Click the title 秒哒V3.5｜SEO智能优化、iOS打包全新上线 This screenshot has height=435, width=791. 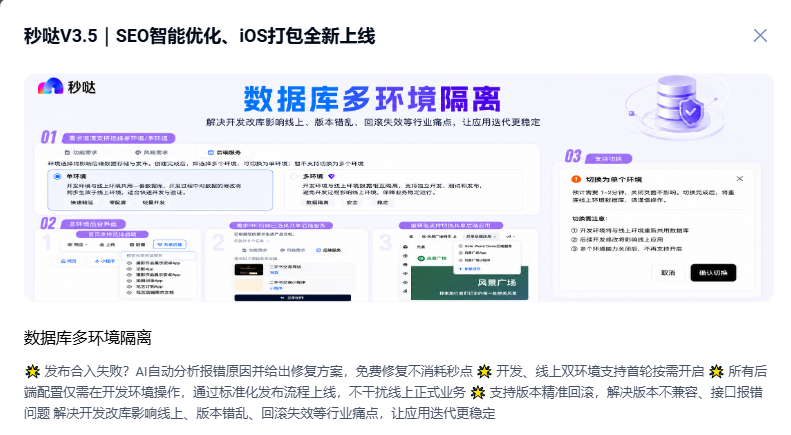[199, 36]
